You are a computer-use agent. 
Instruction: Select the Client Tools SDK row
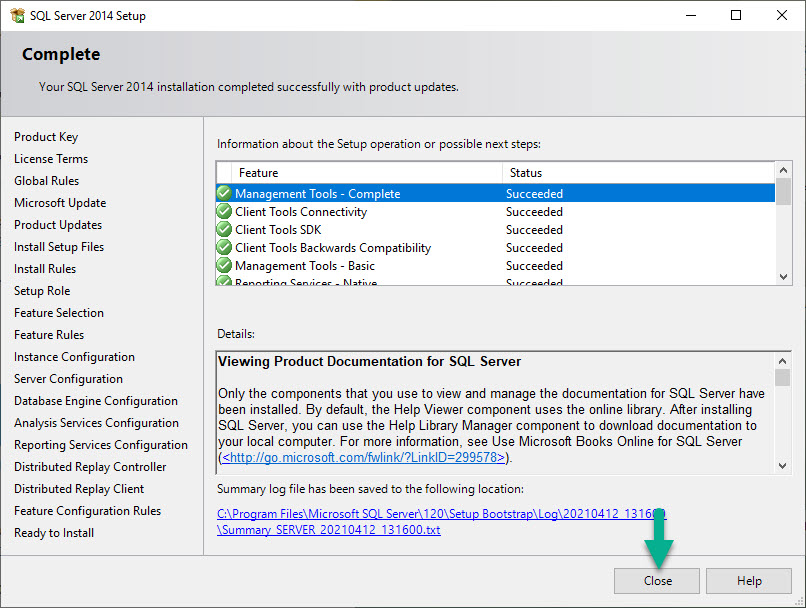pyautogui.click(x=496, y=229)
